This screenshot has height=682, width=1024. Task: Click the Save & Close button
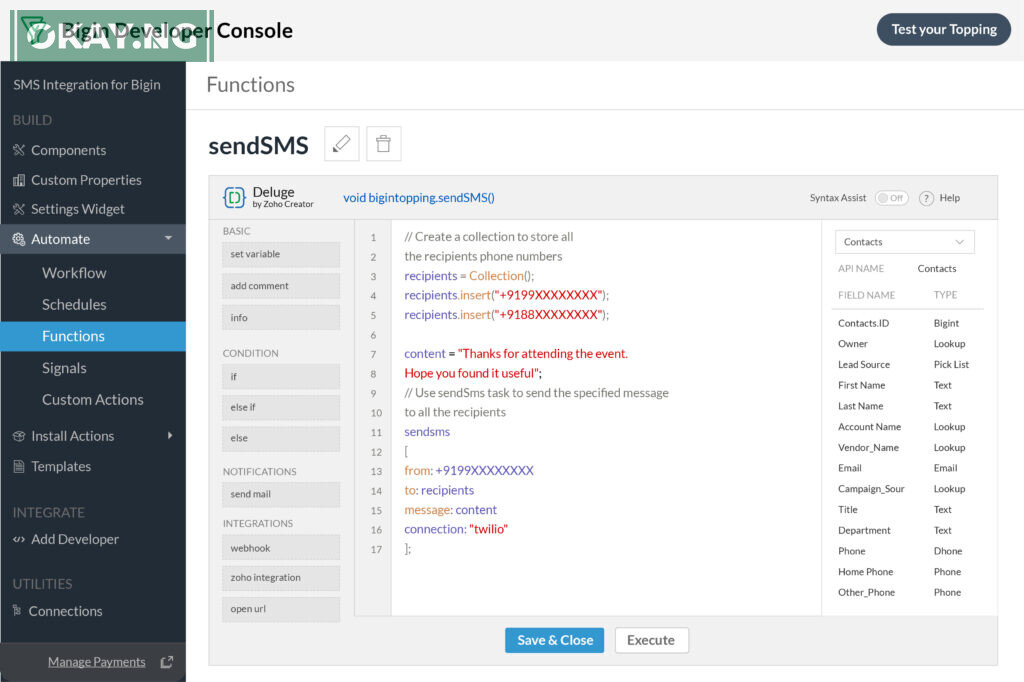(x=554, y=640)
